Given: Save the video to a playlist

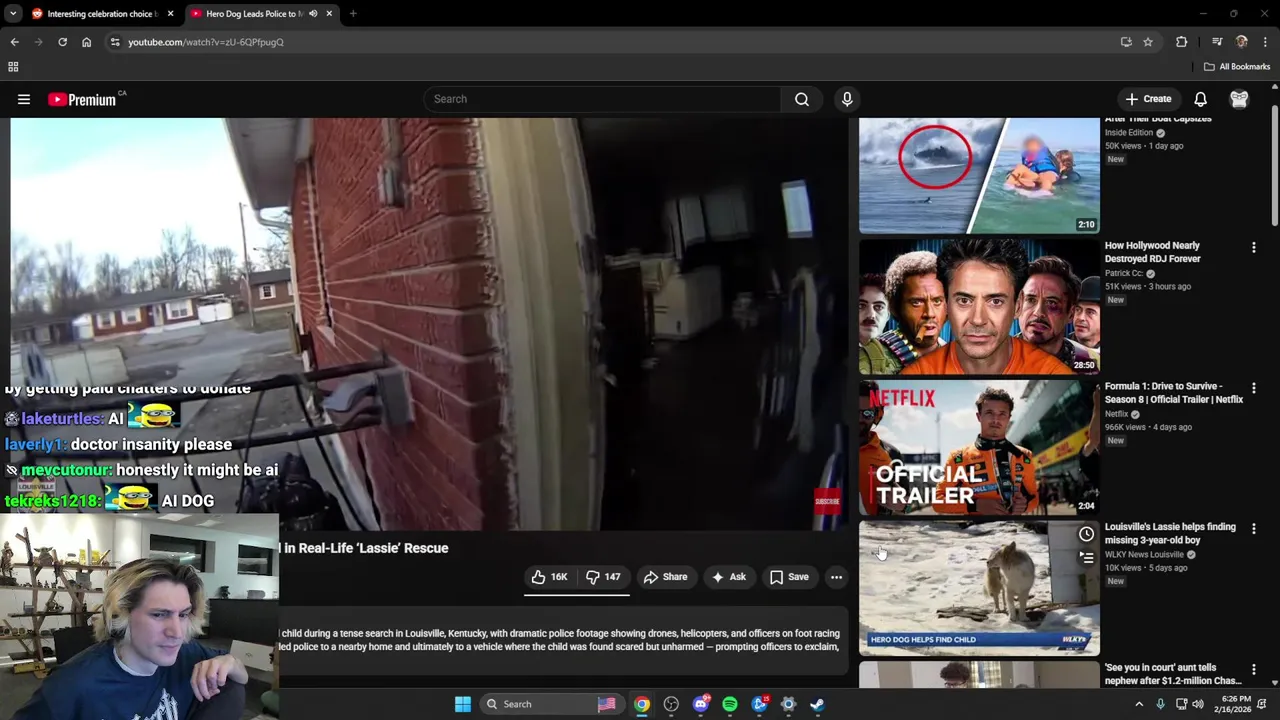Looking at the screenshot, I should coord(789,577).
